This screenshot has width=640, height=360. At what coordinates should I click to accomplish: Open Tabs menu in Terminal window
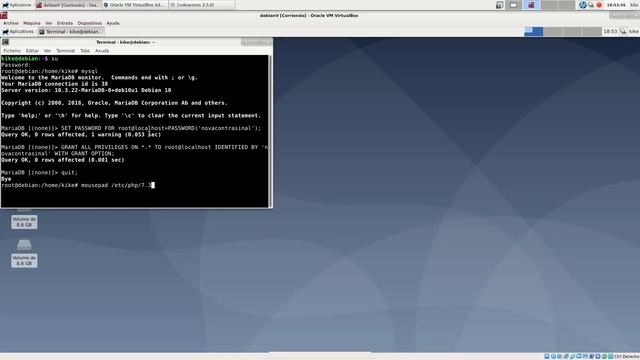click(x=85, y=51)
